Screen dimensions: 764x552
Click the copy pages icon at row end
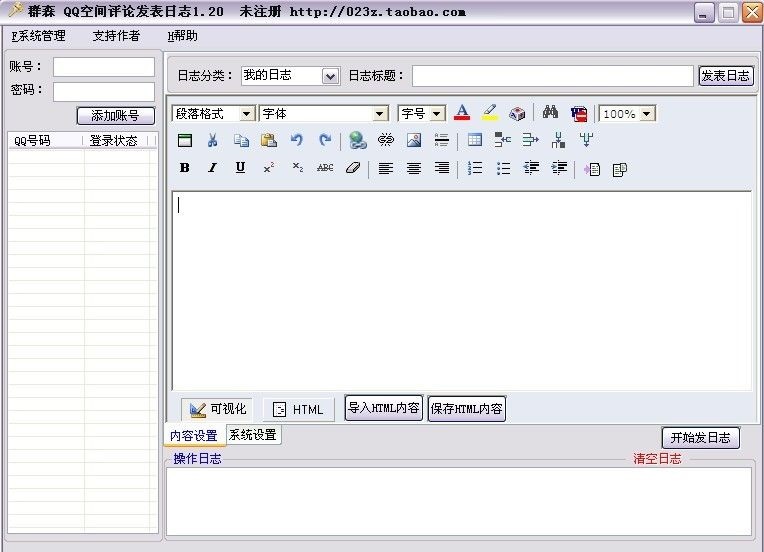point(620,169)
